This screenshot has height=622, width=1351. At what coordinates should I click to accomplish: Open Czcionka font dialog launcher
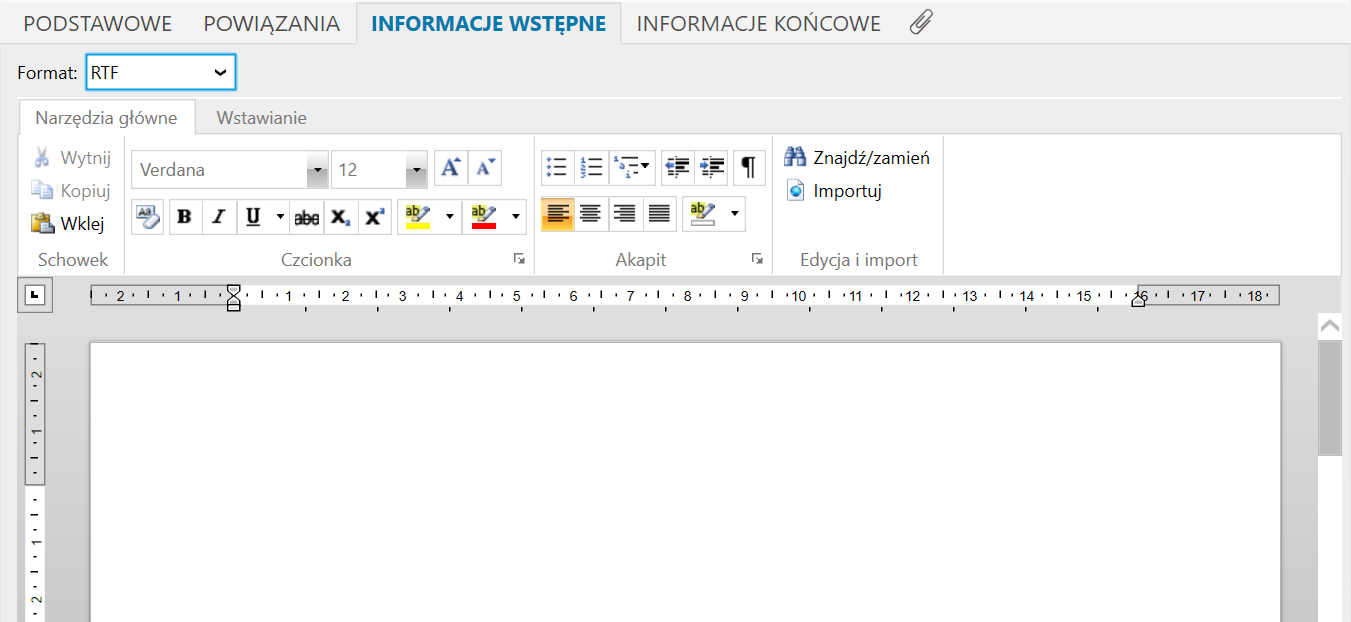point(519,259)
